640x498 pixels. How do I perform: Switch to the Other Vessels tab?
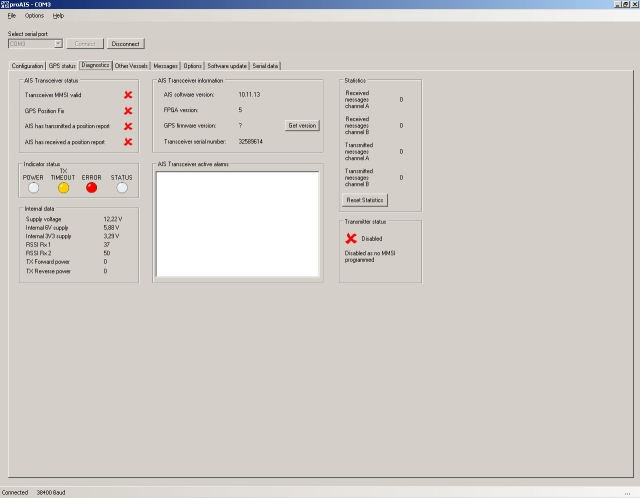click(x=131, y=66)
